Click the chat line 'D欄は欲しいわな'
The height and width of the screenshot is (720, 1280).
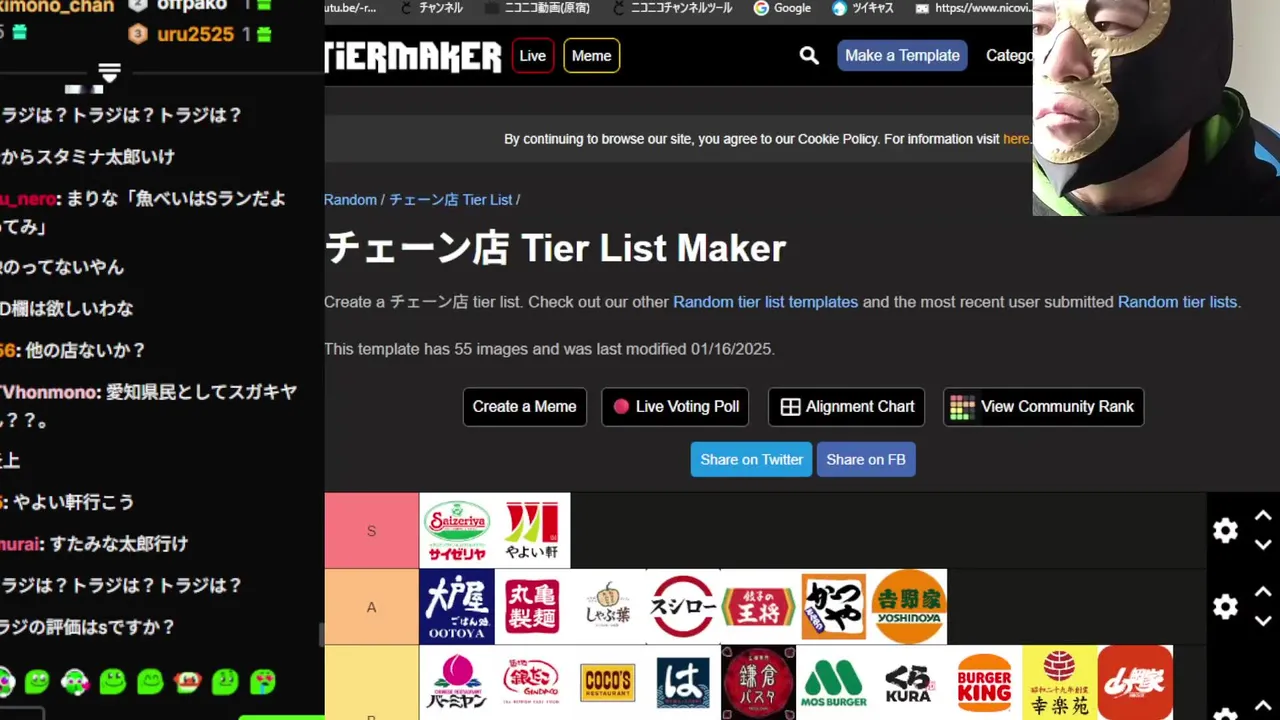[67, 309]
